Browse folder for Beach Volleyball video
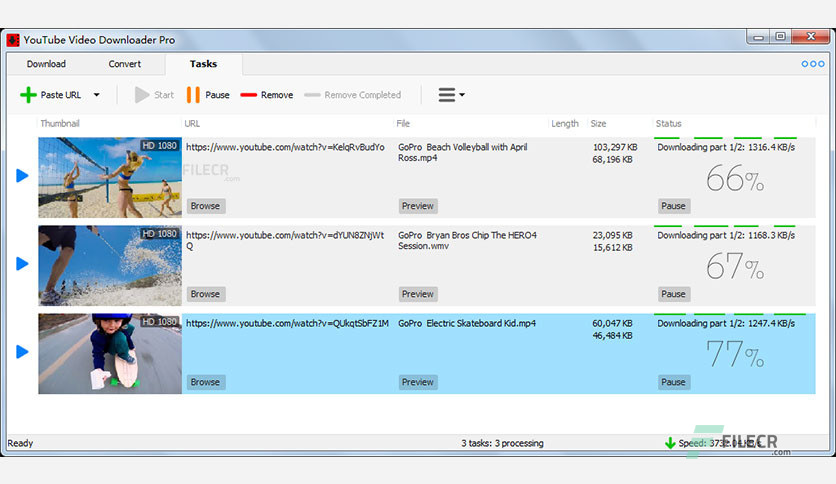836x484 pixels. tap(205, 206)
